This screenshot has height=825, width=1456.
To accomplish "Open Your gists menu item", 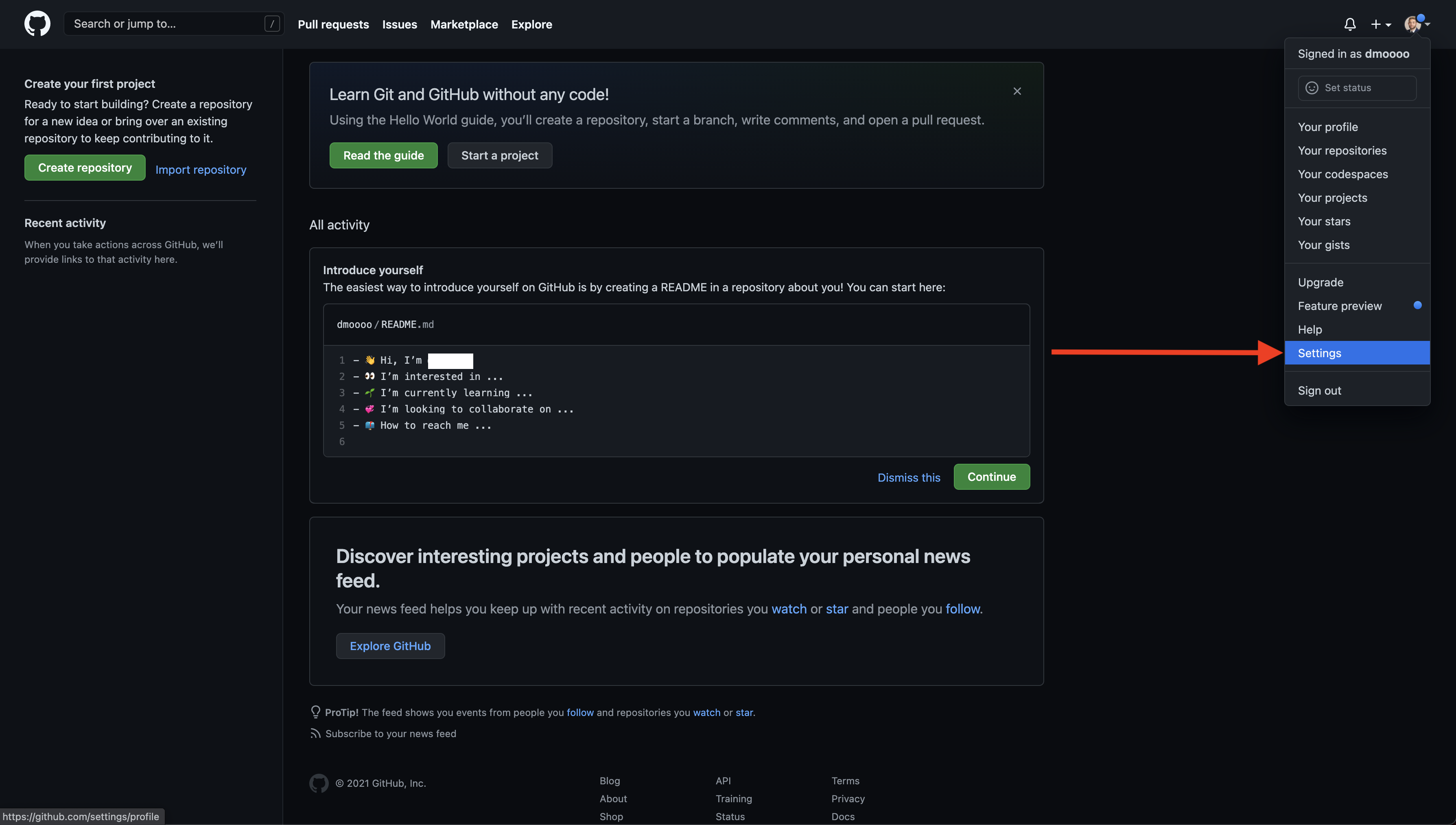I will click(1357, 245).
